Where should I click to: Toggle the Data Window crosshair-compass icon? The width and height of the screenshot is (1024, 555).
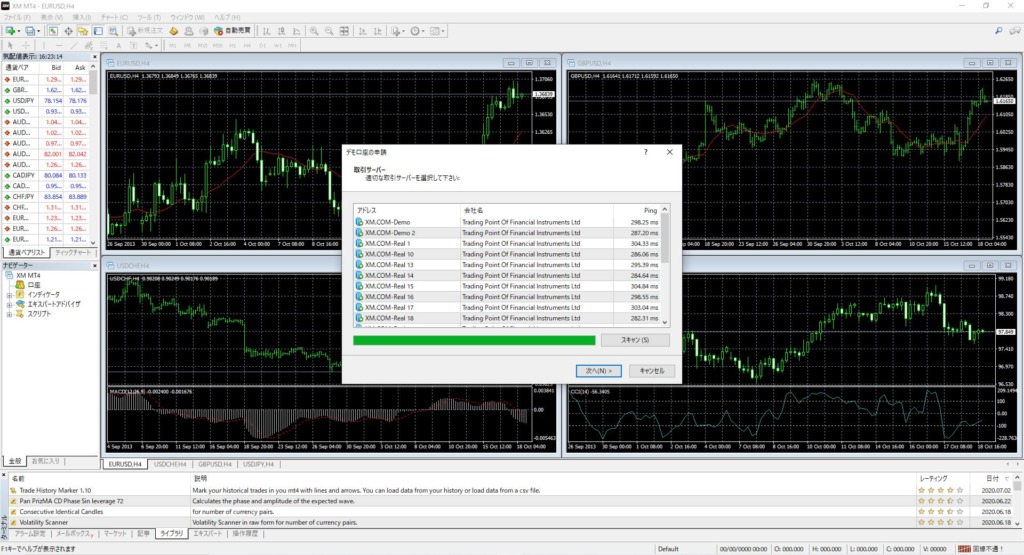tap(68, 31)
